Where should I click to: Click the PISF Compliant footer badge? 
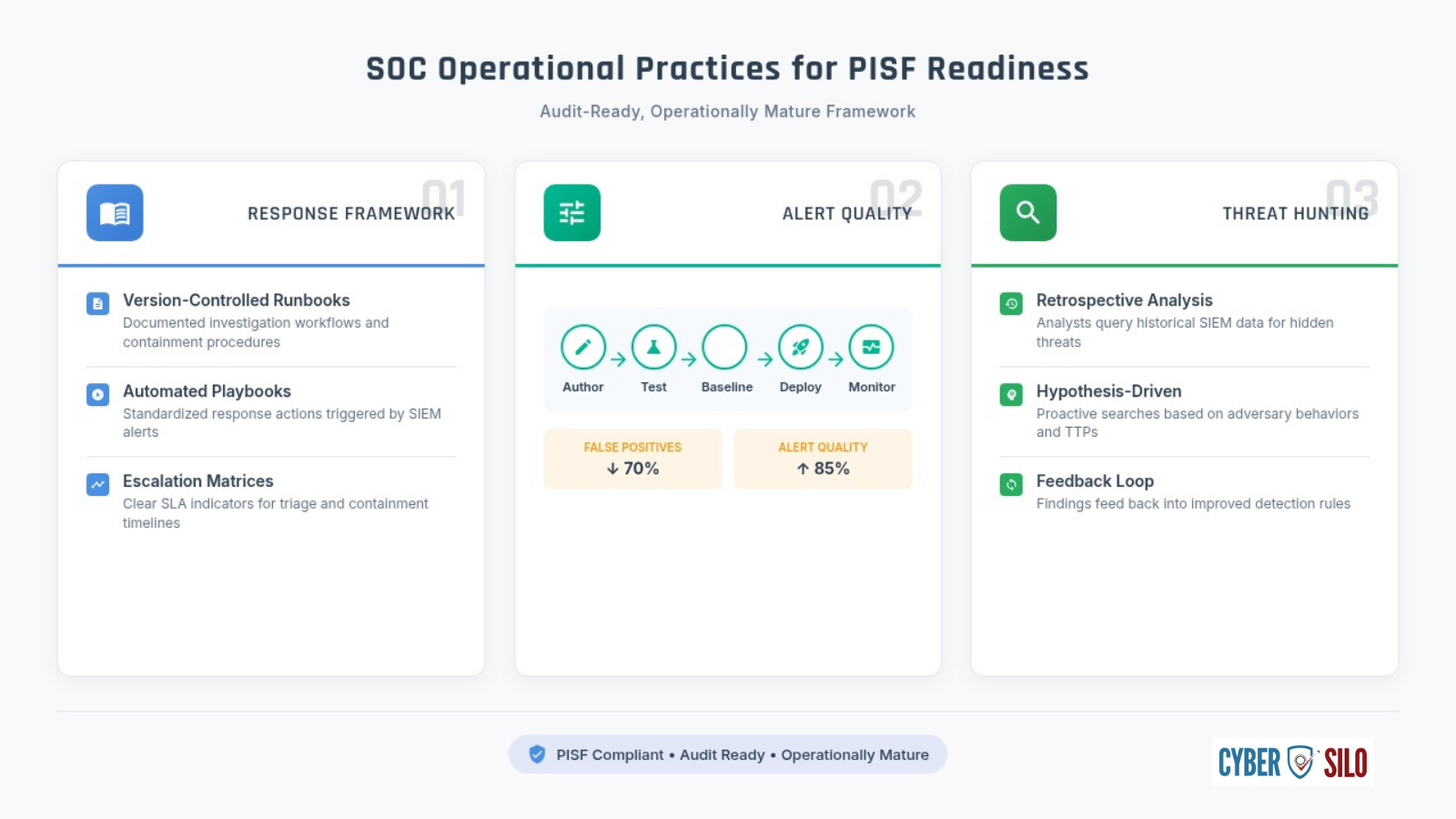click(728, 754)
